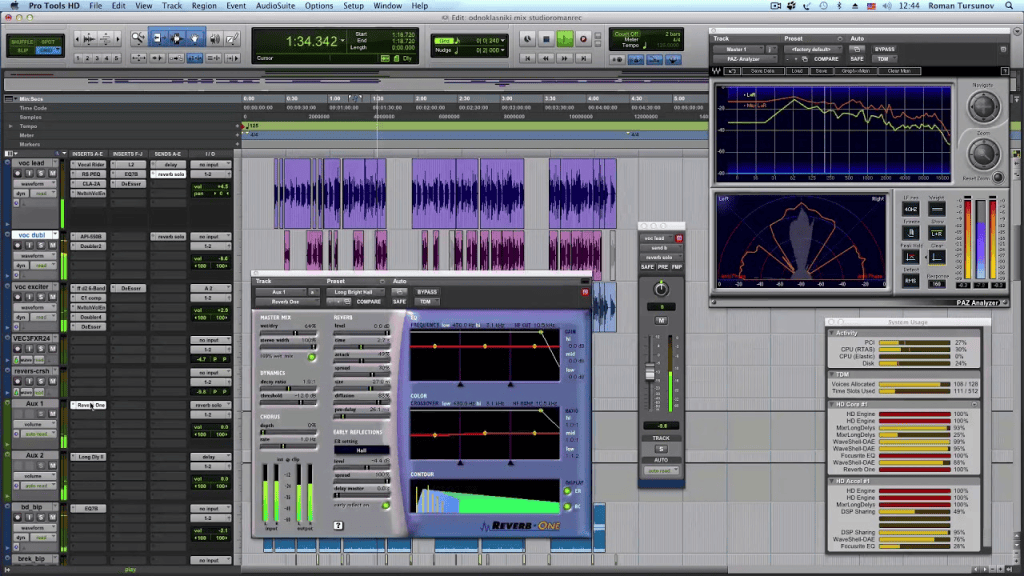Select the Zoomer tool in the toolbar
This screenshot has width=1024, height=576.
(x=138, y=39)
